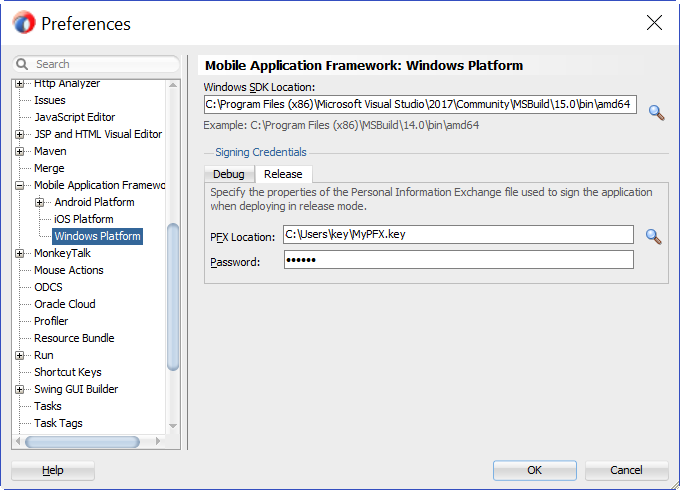Close the Preferences dialog

tap(654, 23)
